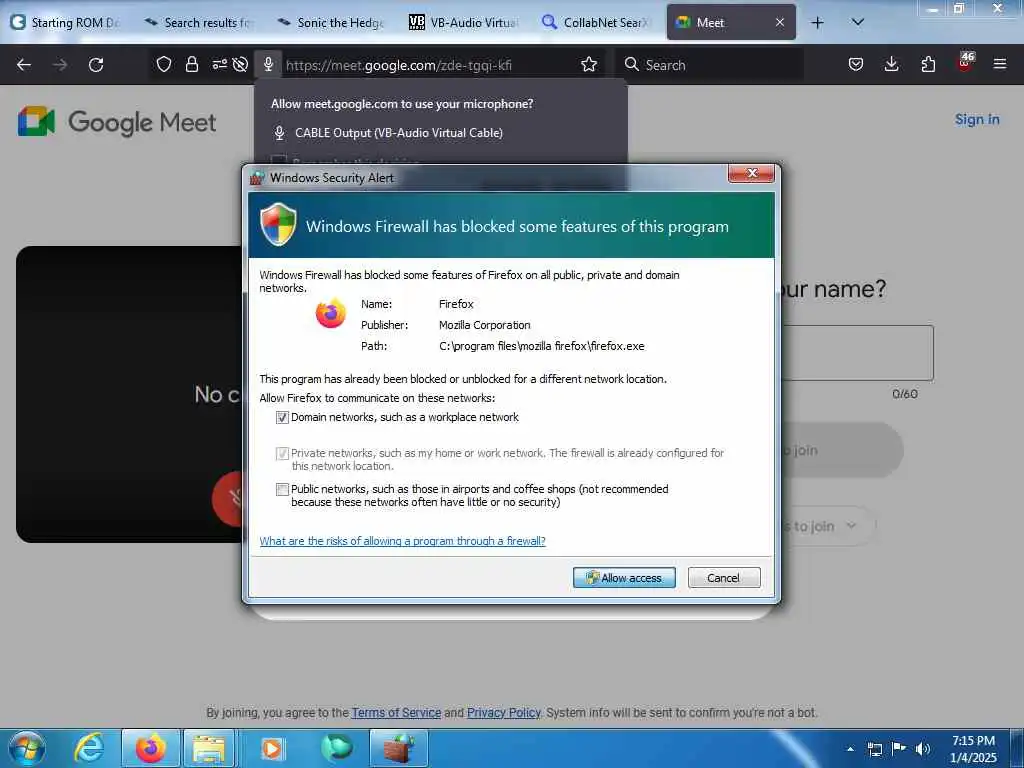This screenshot has height=768, width=1024.
Task: Switch to Firefox in the taskbar
Action: [x=150, y=748]
